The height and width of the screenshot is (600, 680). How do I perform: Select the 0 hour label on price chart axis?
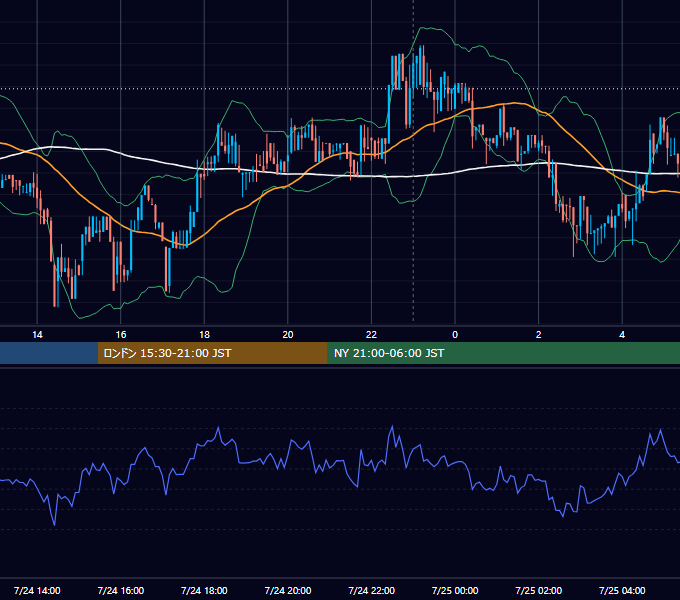pyautogui.click(x=455, y=335)
